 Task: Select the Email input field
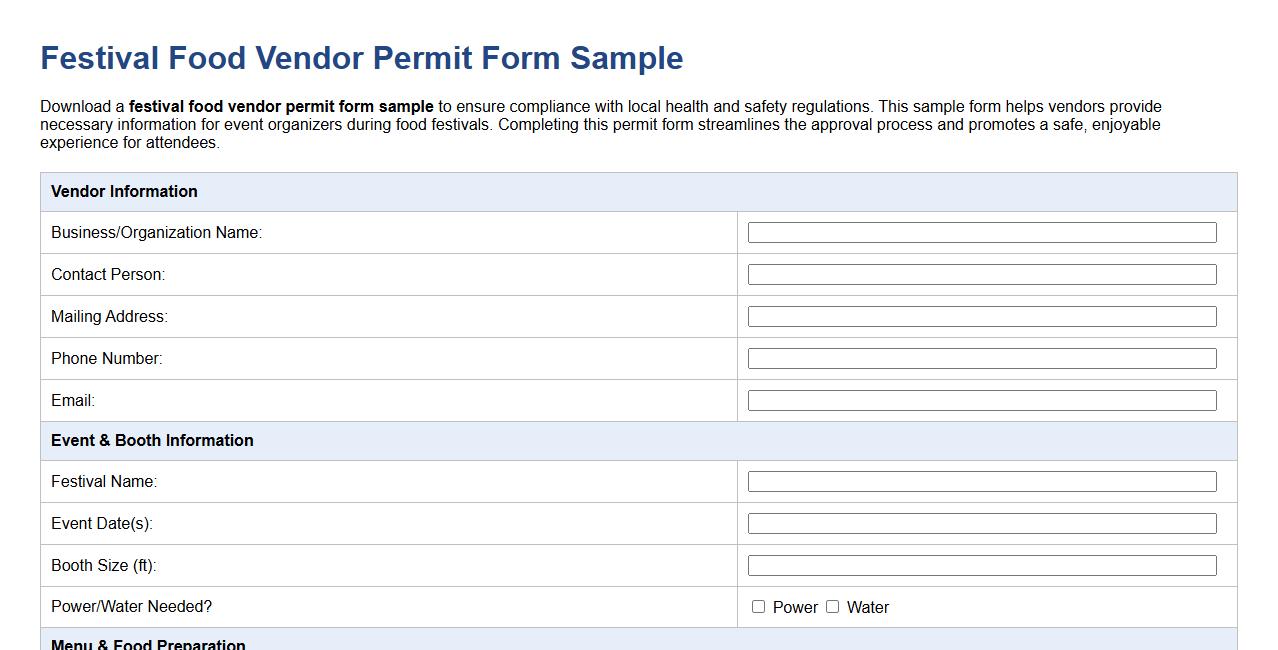tap(981, 400)
